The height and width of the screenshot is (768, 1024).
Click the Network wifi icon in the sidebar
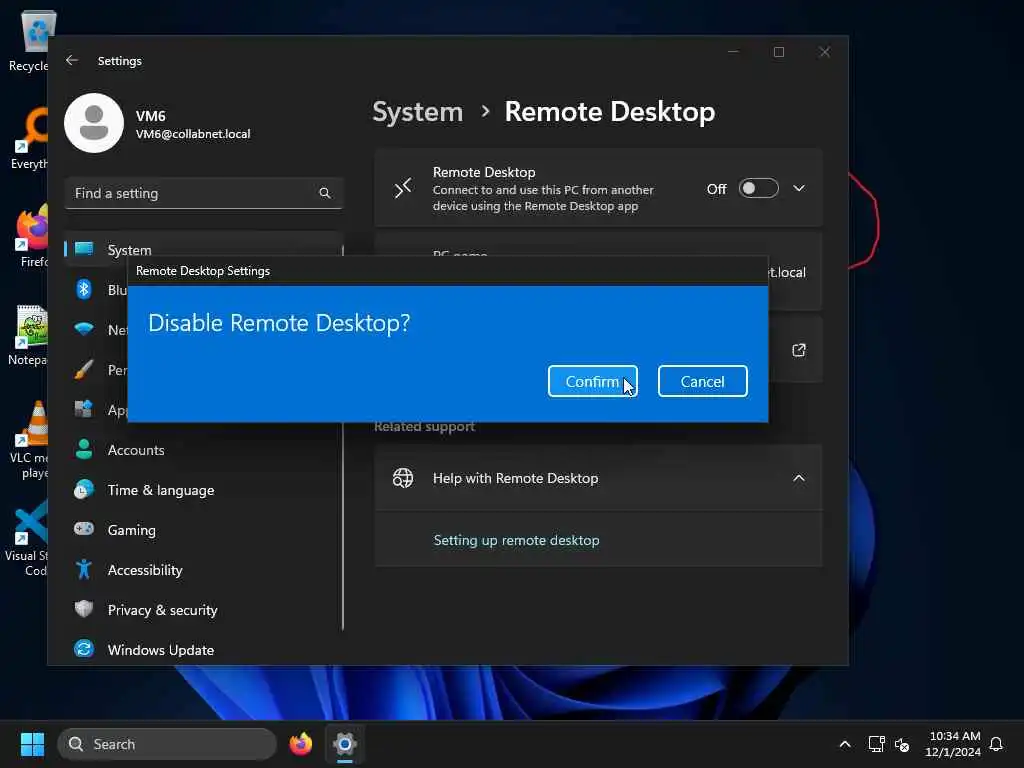pos(84,329)
